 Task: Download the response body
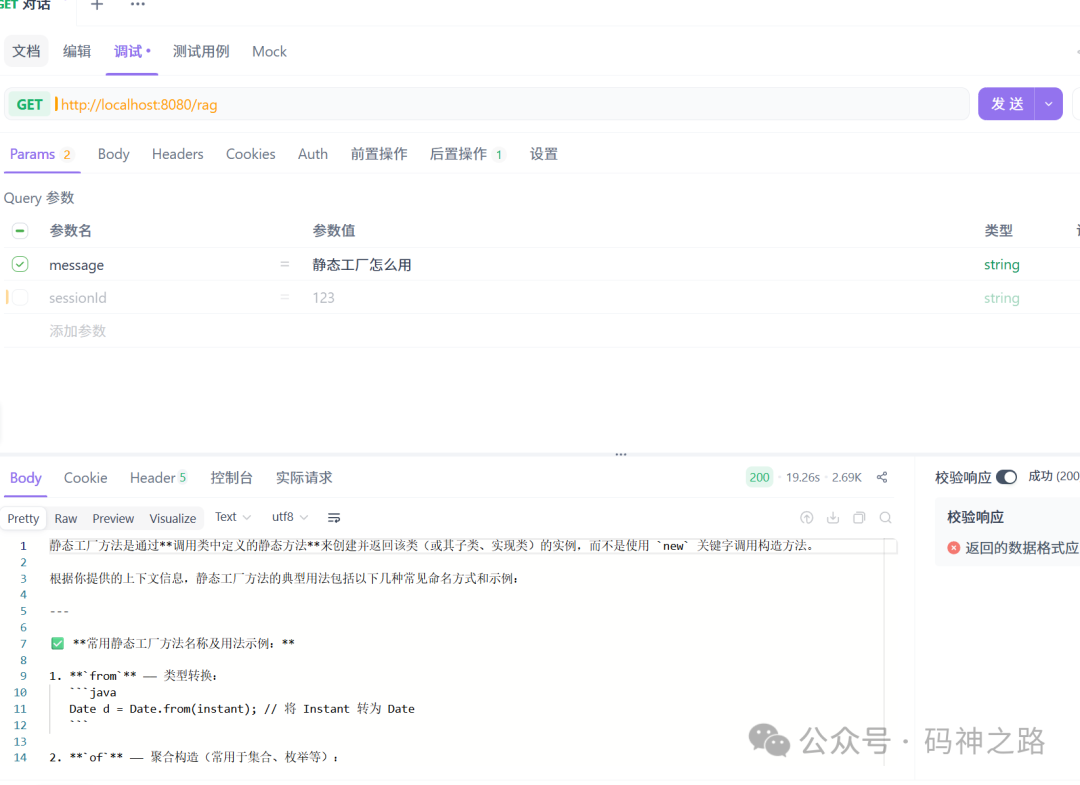coord(832,518)
